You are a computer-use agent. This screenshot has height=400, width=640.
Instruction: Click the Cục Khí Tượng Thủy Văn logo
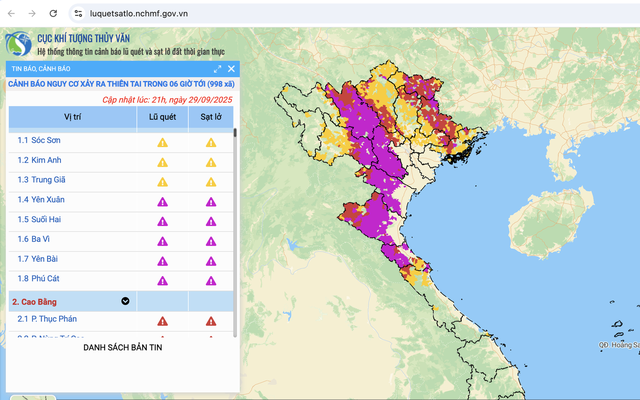pos(18,44)
